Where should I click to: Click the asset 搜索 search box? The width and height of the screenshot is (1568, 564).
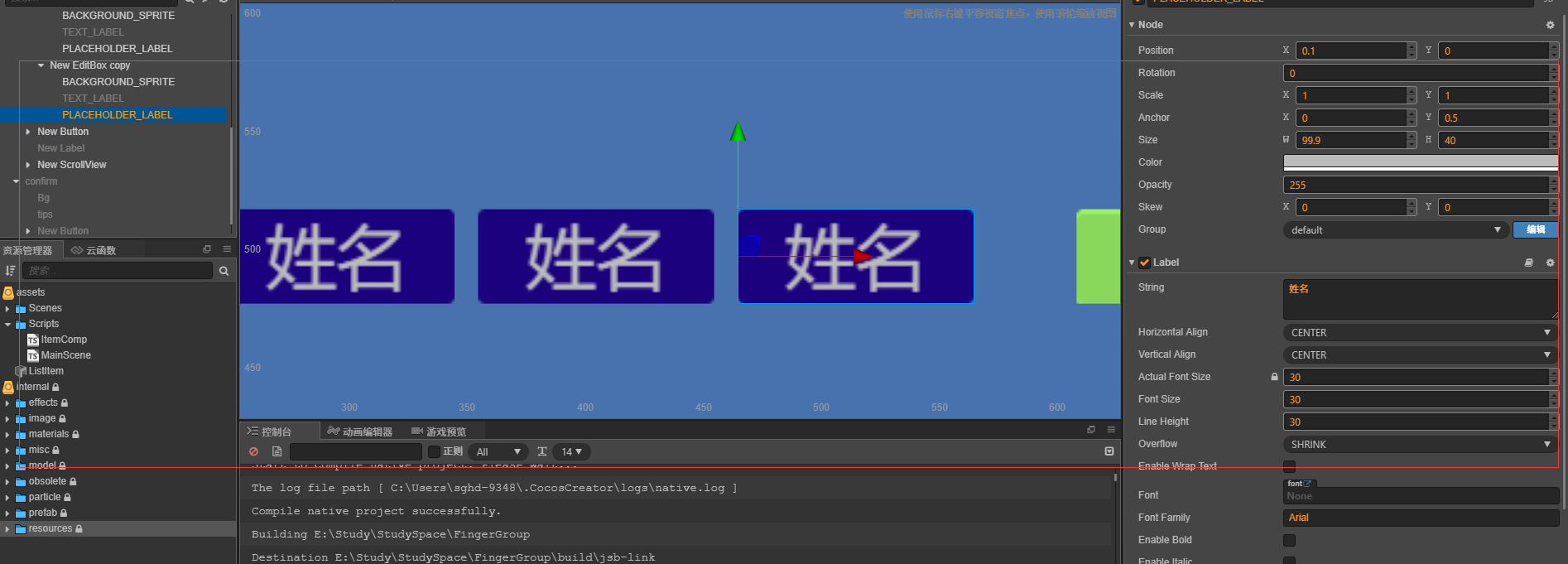click(x=117, y=271)
